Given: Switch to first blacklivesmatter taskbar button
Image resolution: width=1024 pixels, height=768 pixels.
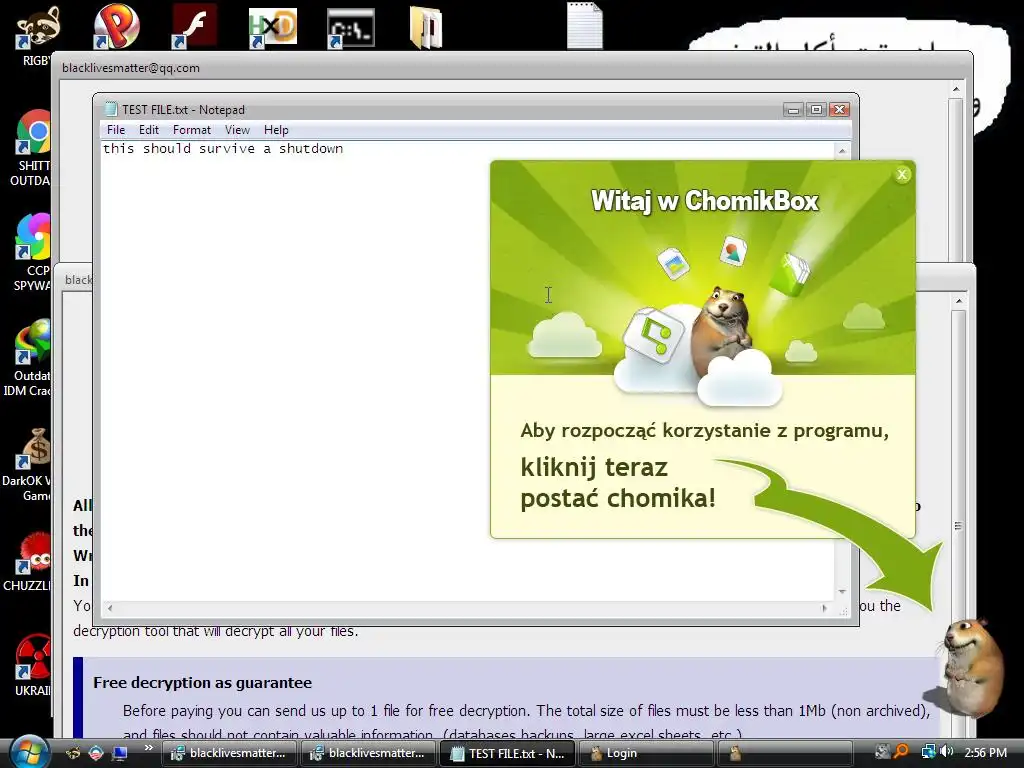Looking at the screenshot, I should point(230,753).
